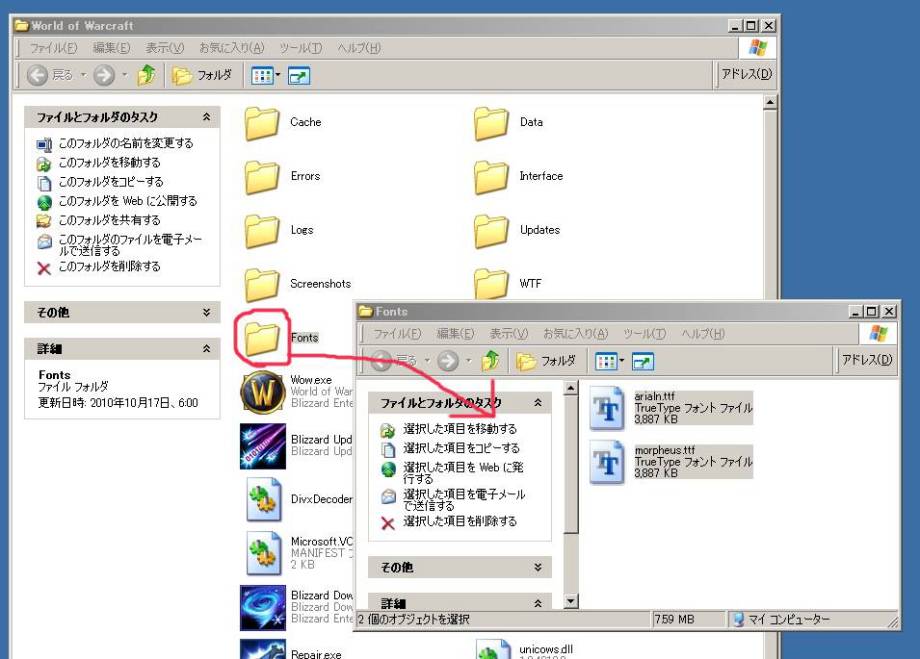Expand その他 panel in Fonts window

pos(538,567)
